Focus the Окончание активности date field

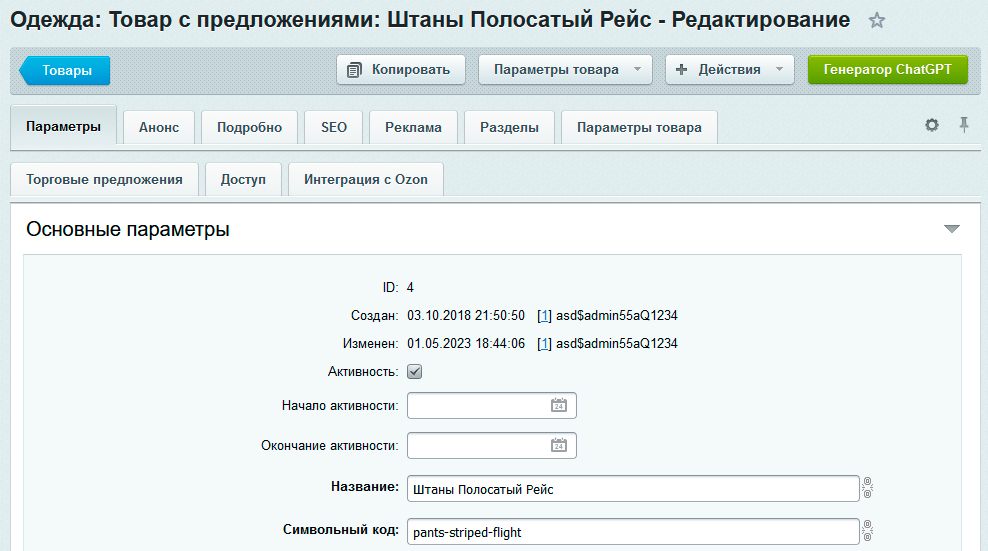(491, 446)
